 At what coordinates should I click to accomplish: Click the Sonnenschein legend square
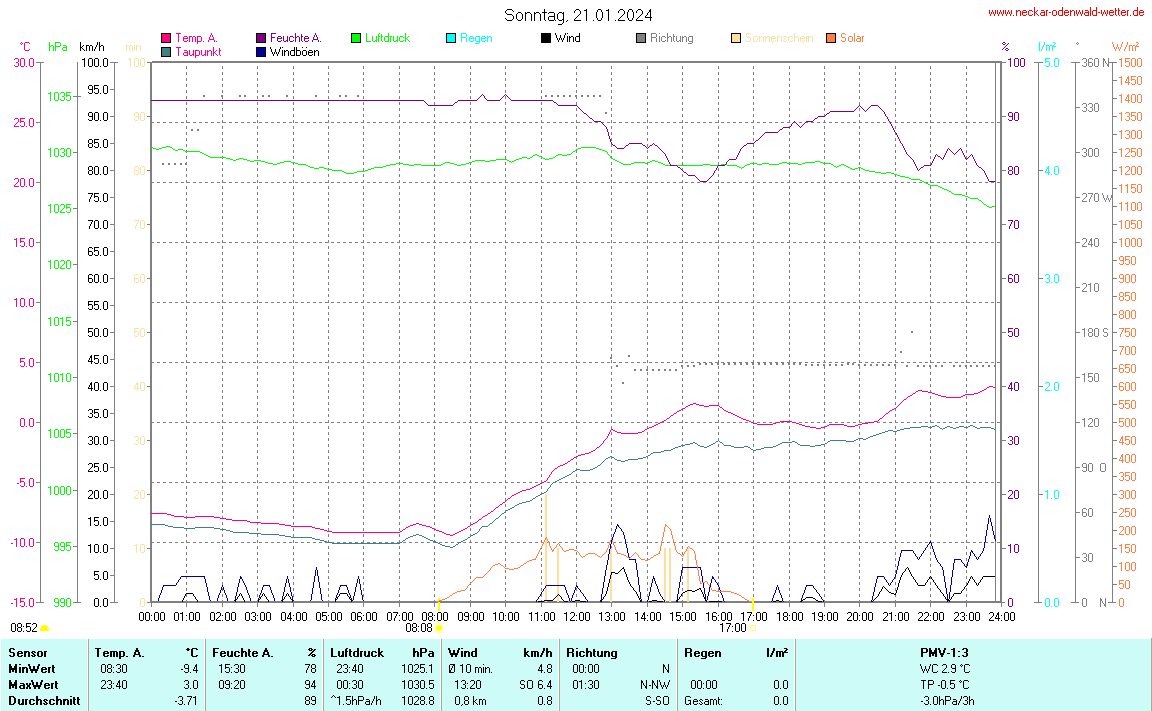pos(736,38)
